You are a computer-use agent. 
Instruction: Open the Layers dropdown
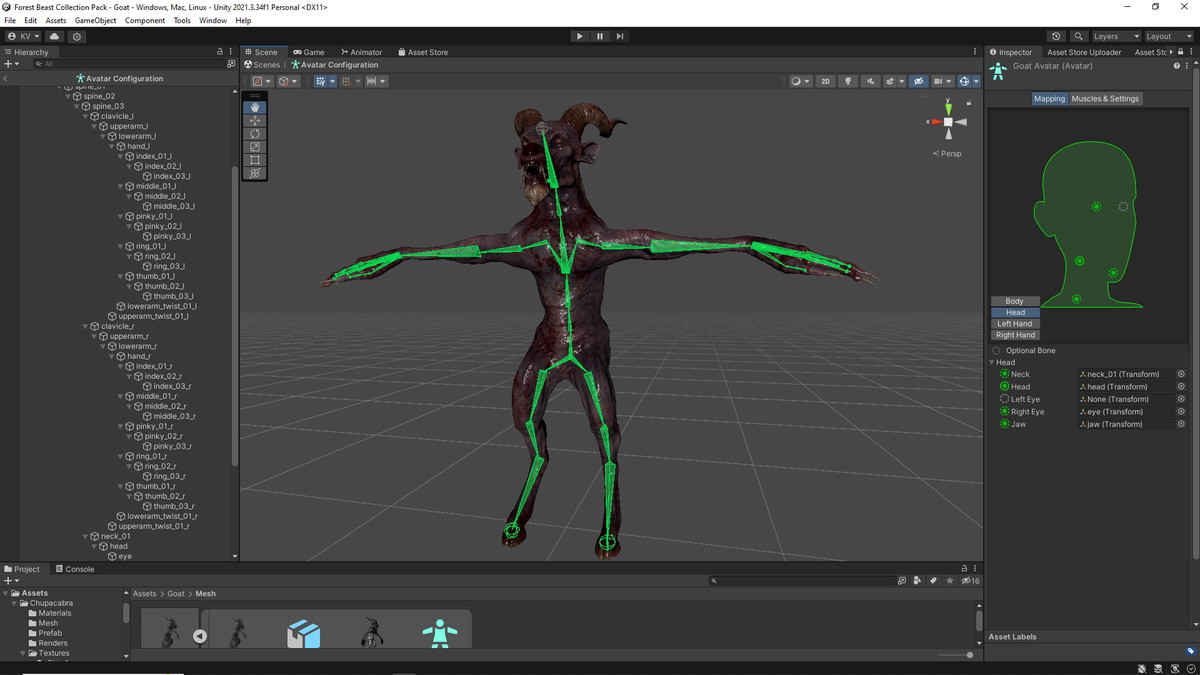(x=1115, y=36)
